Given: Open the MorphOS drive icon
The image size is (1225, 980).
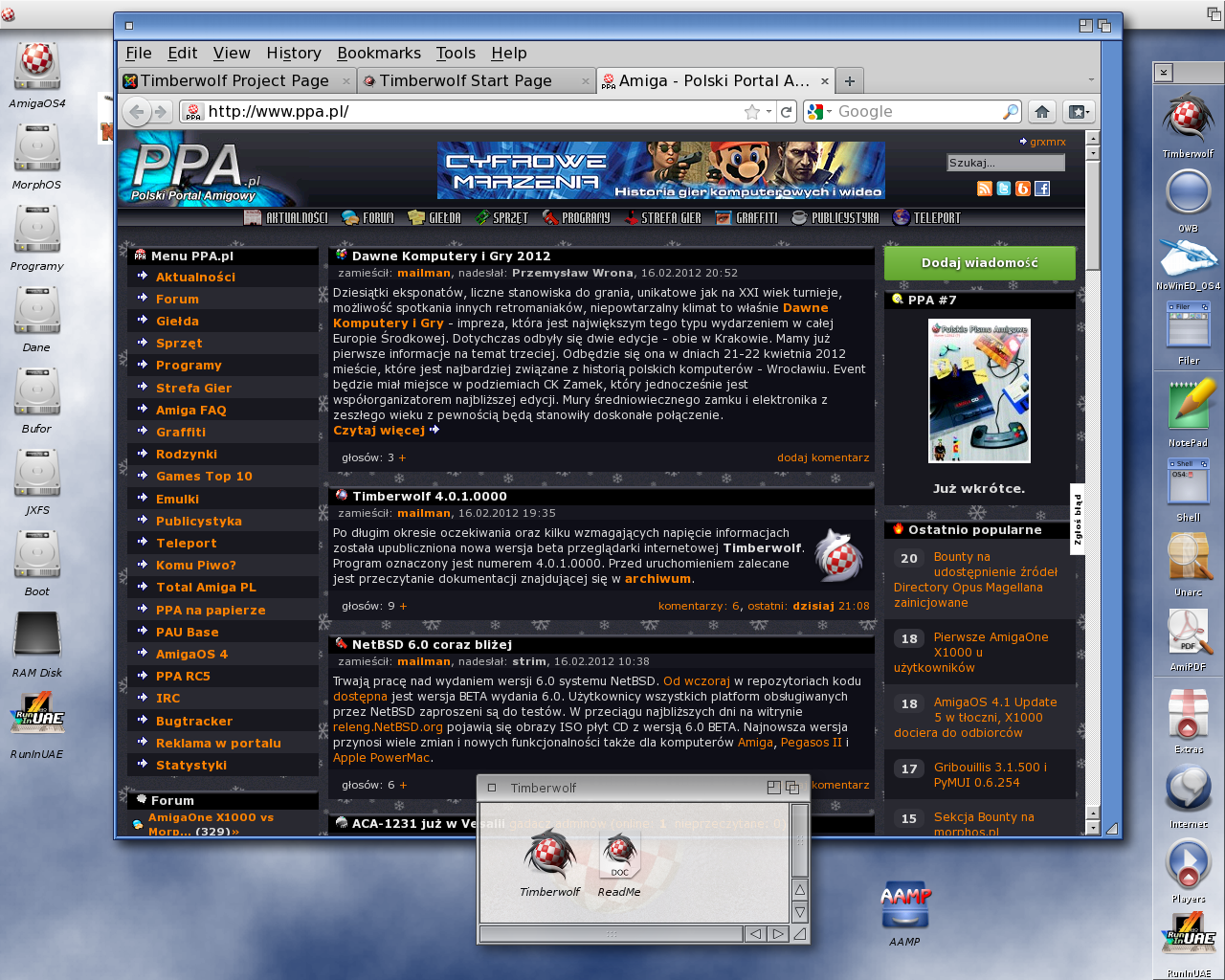Looking at the screenshot, I should pyautogui.click(x=36, y=148).
